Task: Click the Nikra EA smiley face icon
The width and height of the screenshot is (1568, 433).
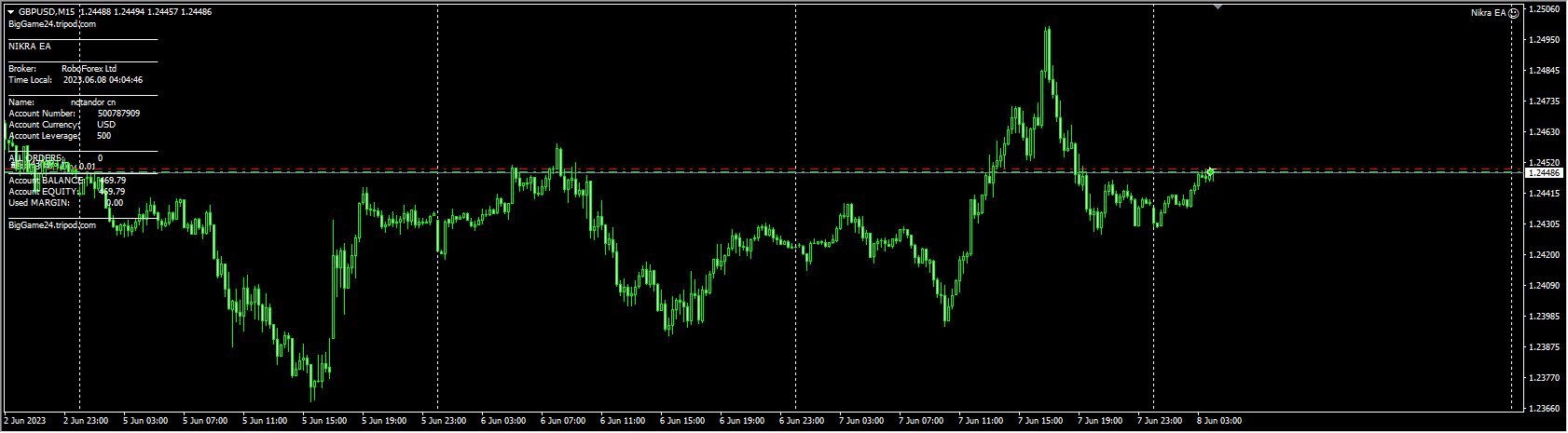Action: pyautogui.click(x=1515, y=13)
